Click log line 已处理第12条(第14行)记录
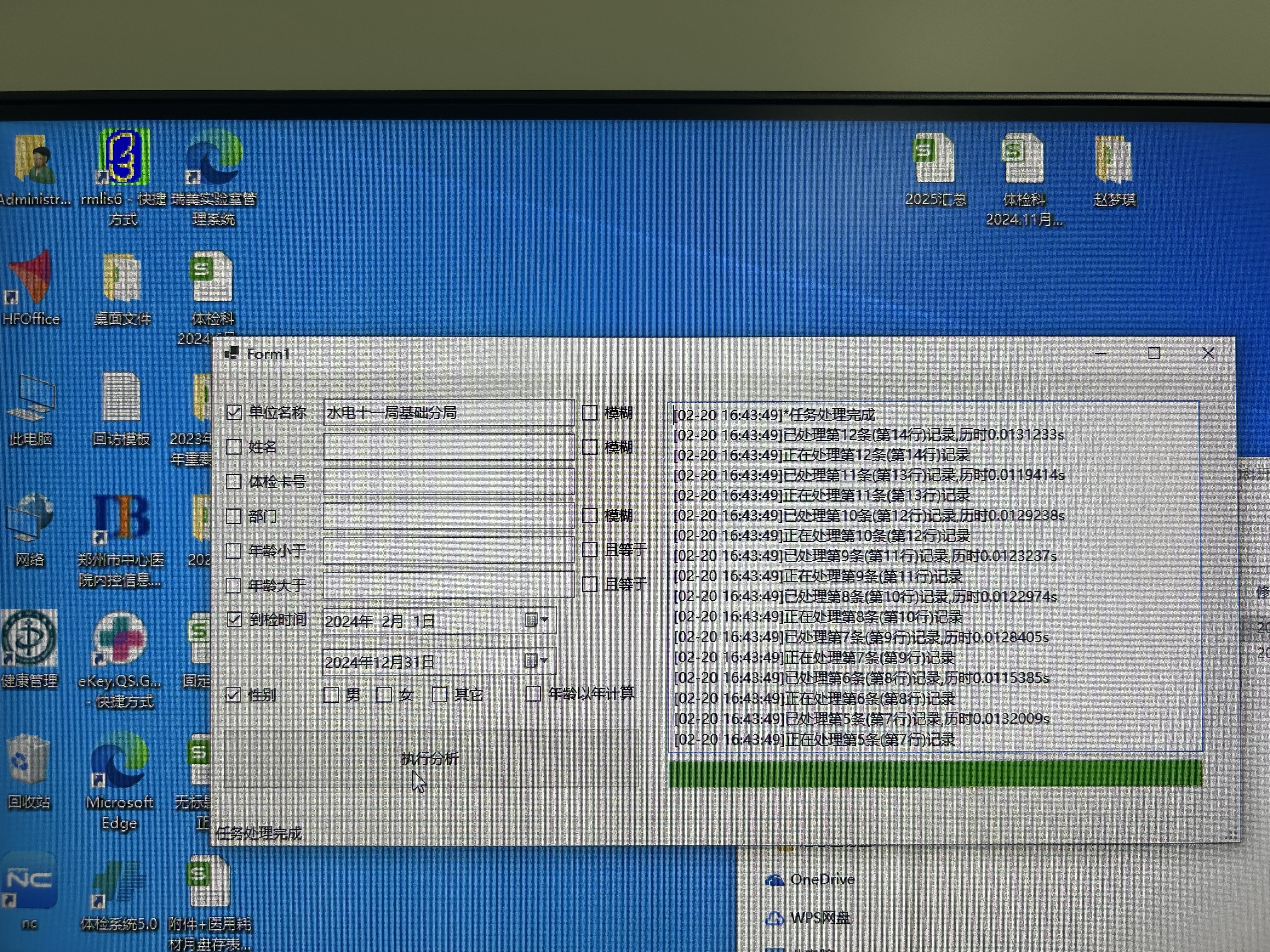Viewport: 1270px width, 952px height. [869, 434]
